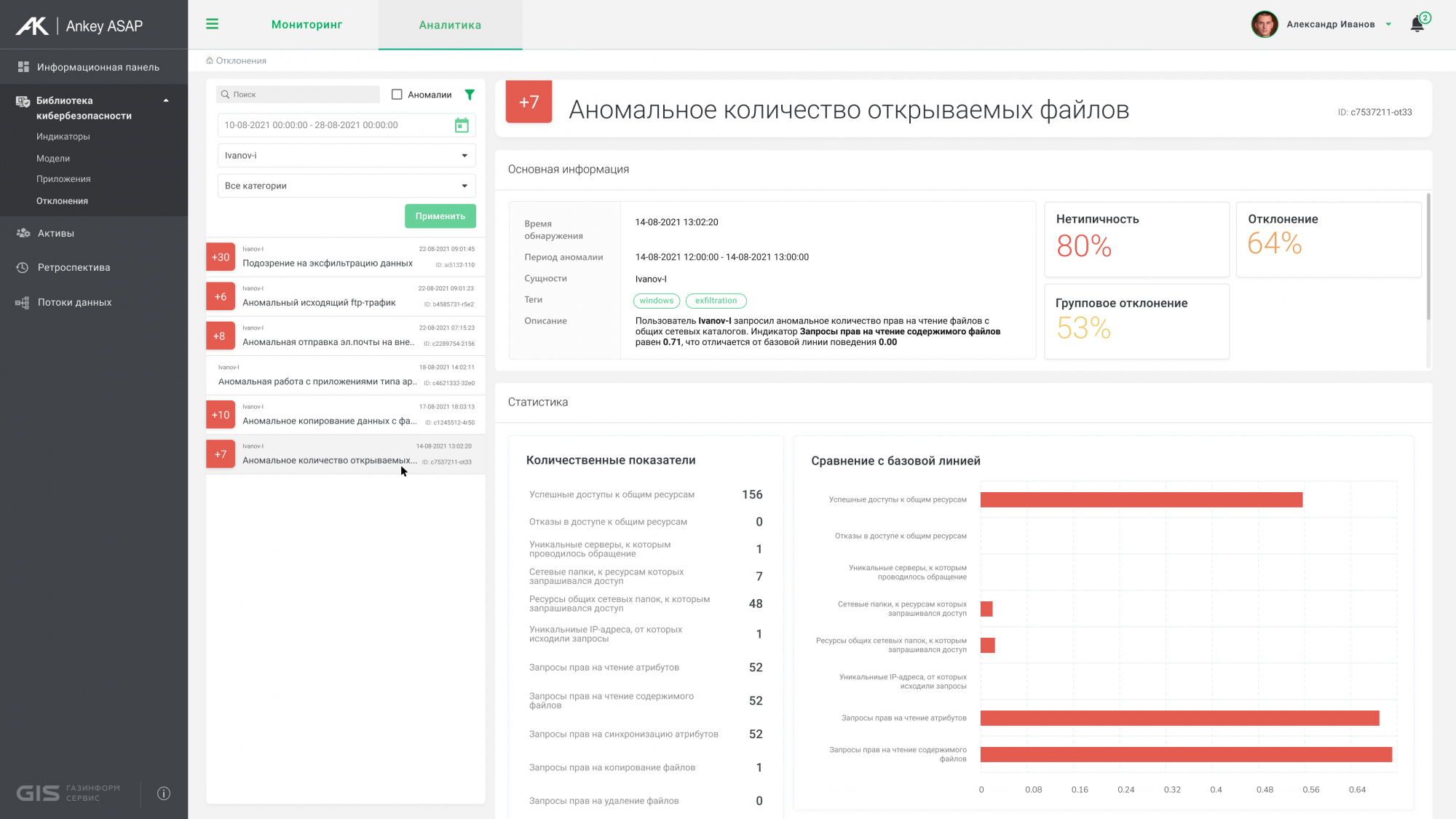Click the Поиск search field

298,95
